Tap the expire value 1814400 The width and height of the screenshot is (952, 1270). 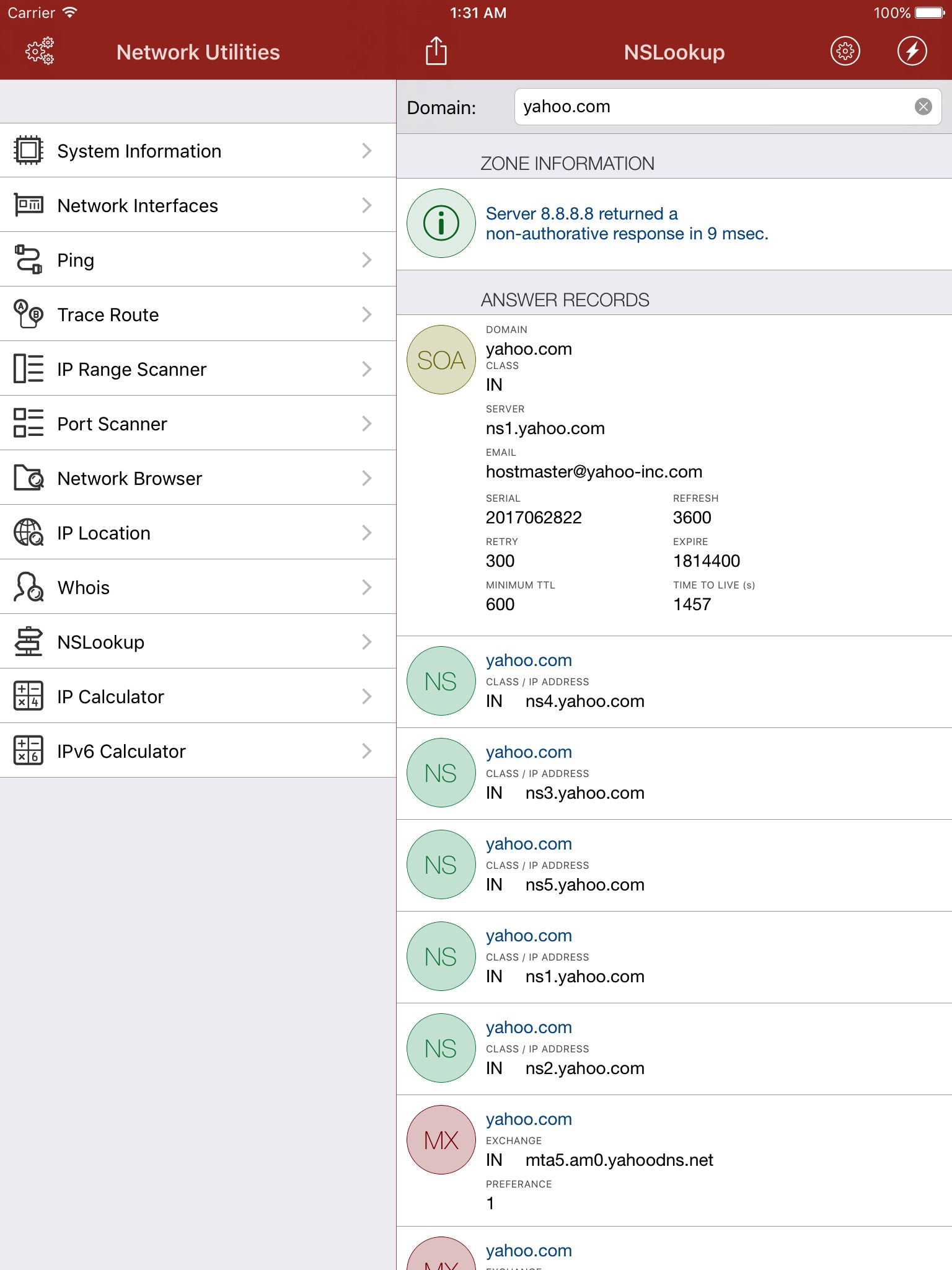pyautogui.click(x=707, y=561)
